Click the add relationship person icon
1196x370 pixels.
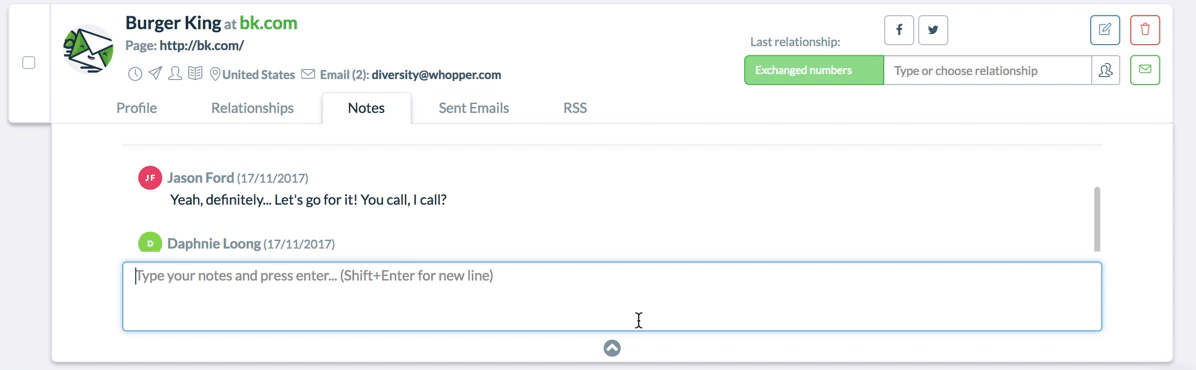click(x=1105, y=70)
